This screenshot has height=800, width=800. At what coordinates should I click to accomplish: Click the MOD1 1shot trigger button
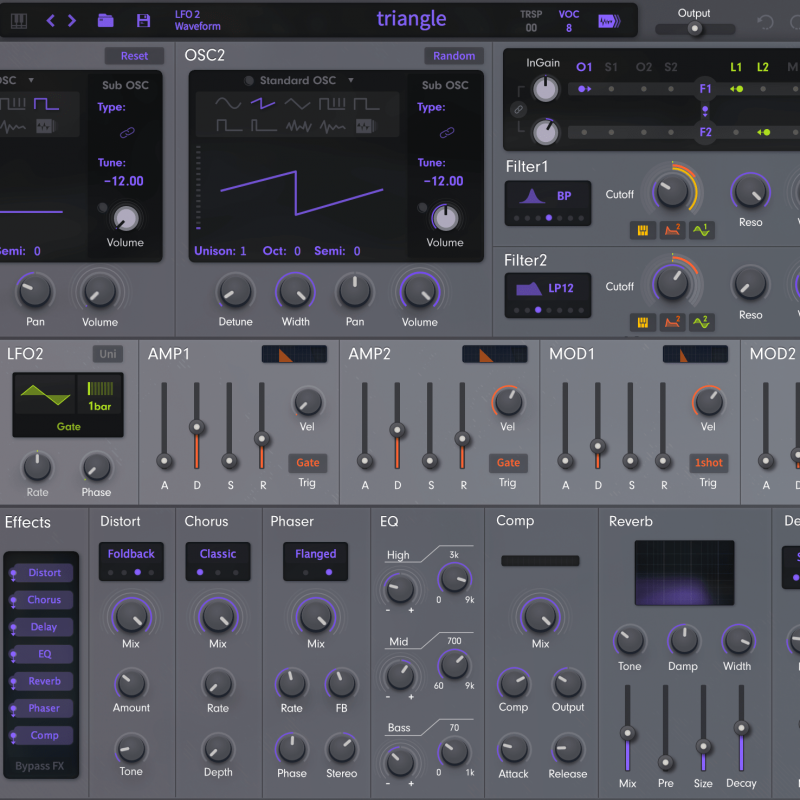(708, 463)
